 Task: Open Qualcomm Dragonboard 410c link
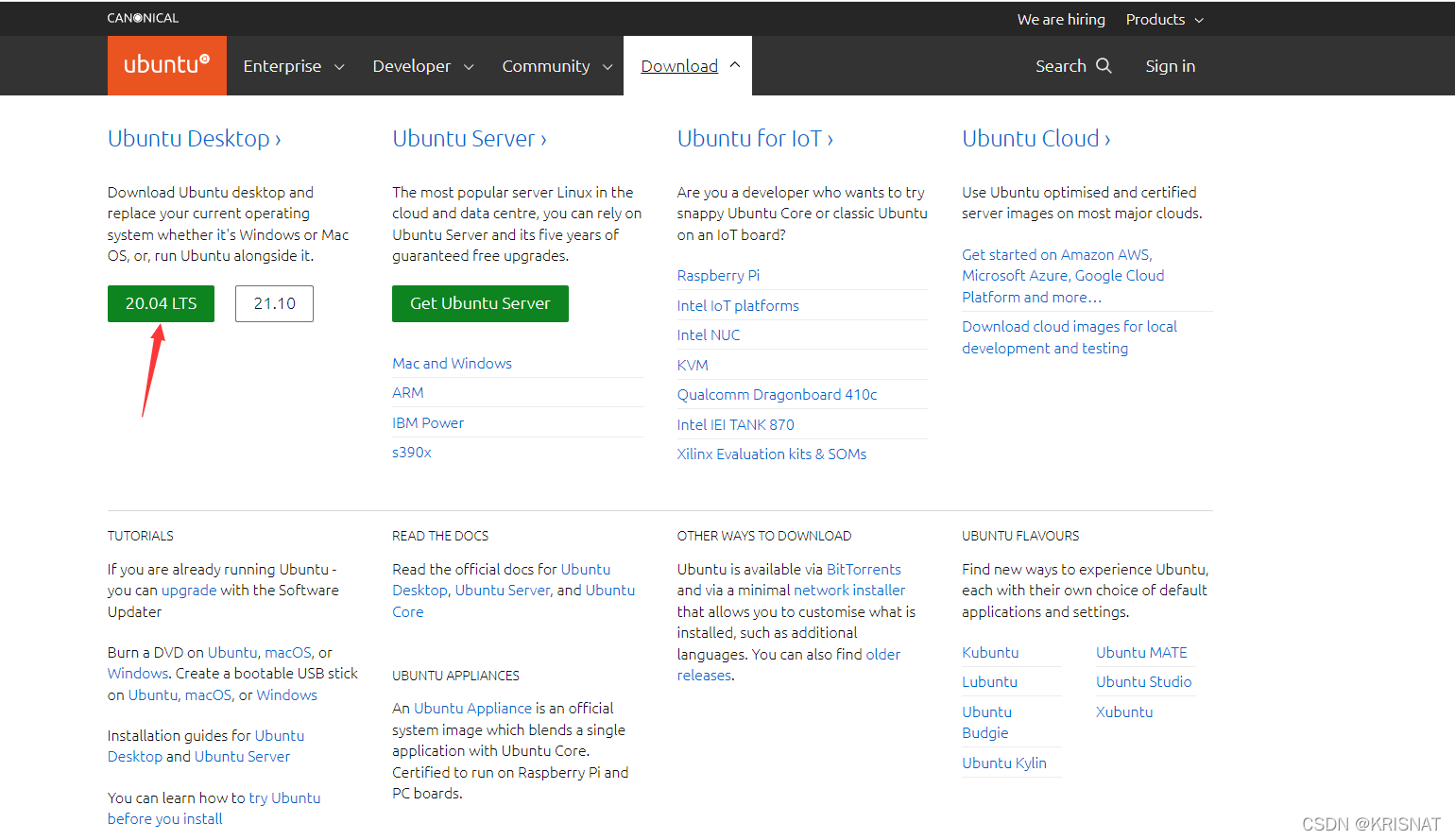(x=777, y=394)
